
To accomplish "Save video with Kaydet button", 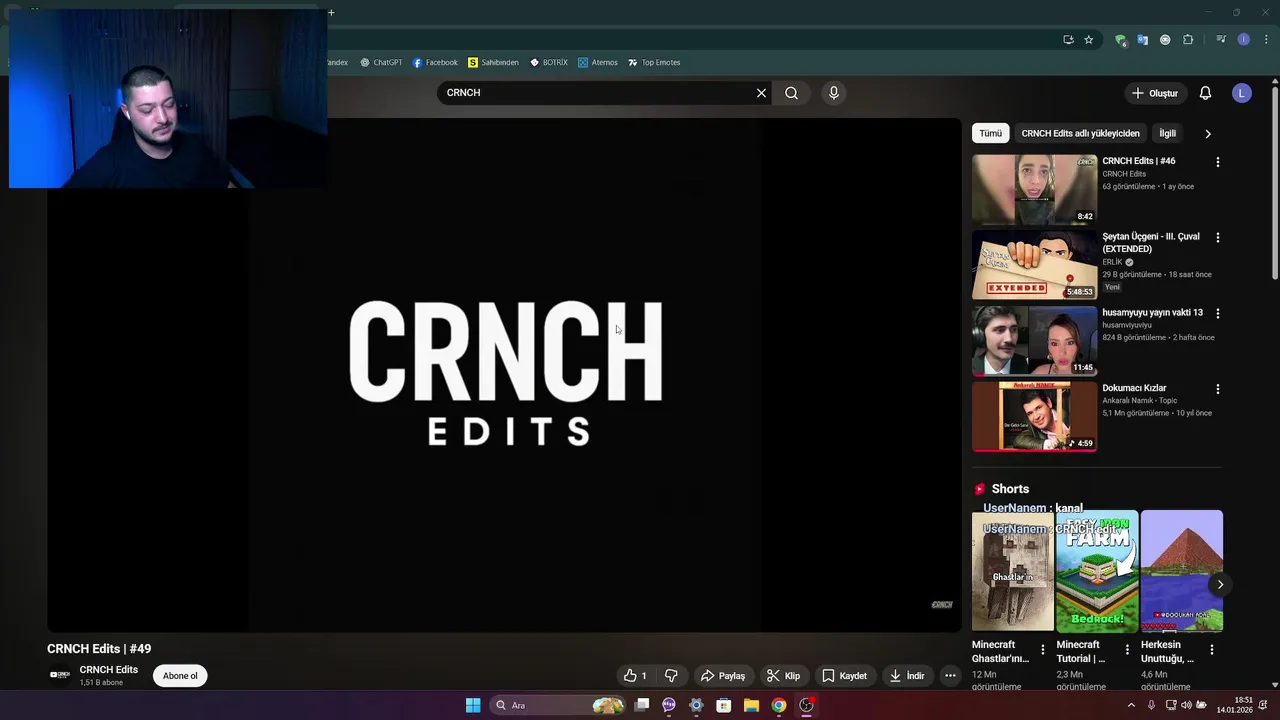I will (x=844, y=676).
